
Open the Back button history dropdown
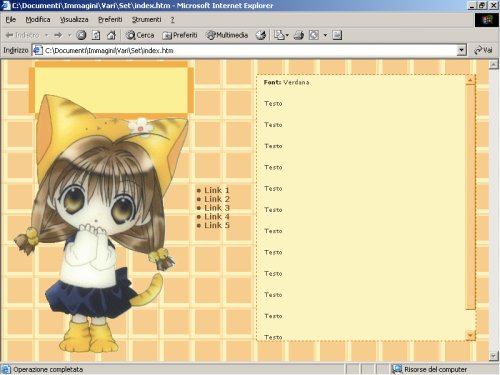coord(46,35)
